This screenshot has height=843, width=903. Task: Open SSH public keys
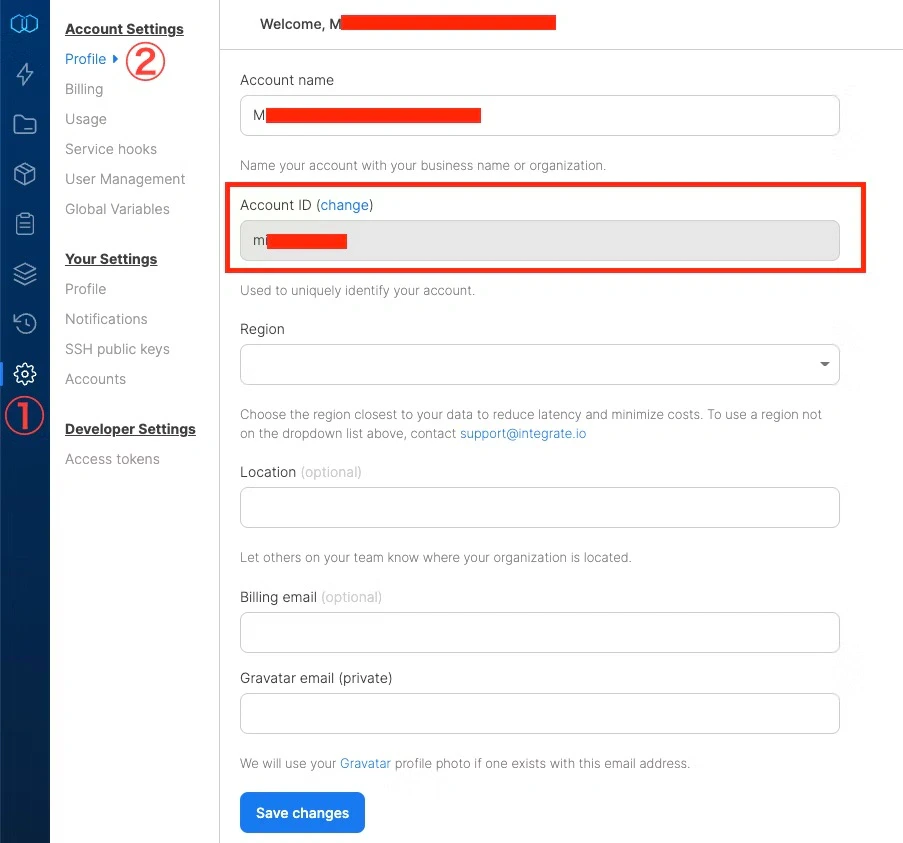coord(117,348)
